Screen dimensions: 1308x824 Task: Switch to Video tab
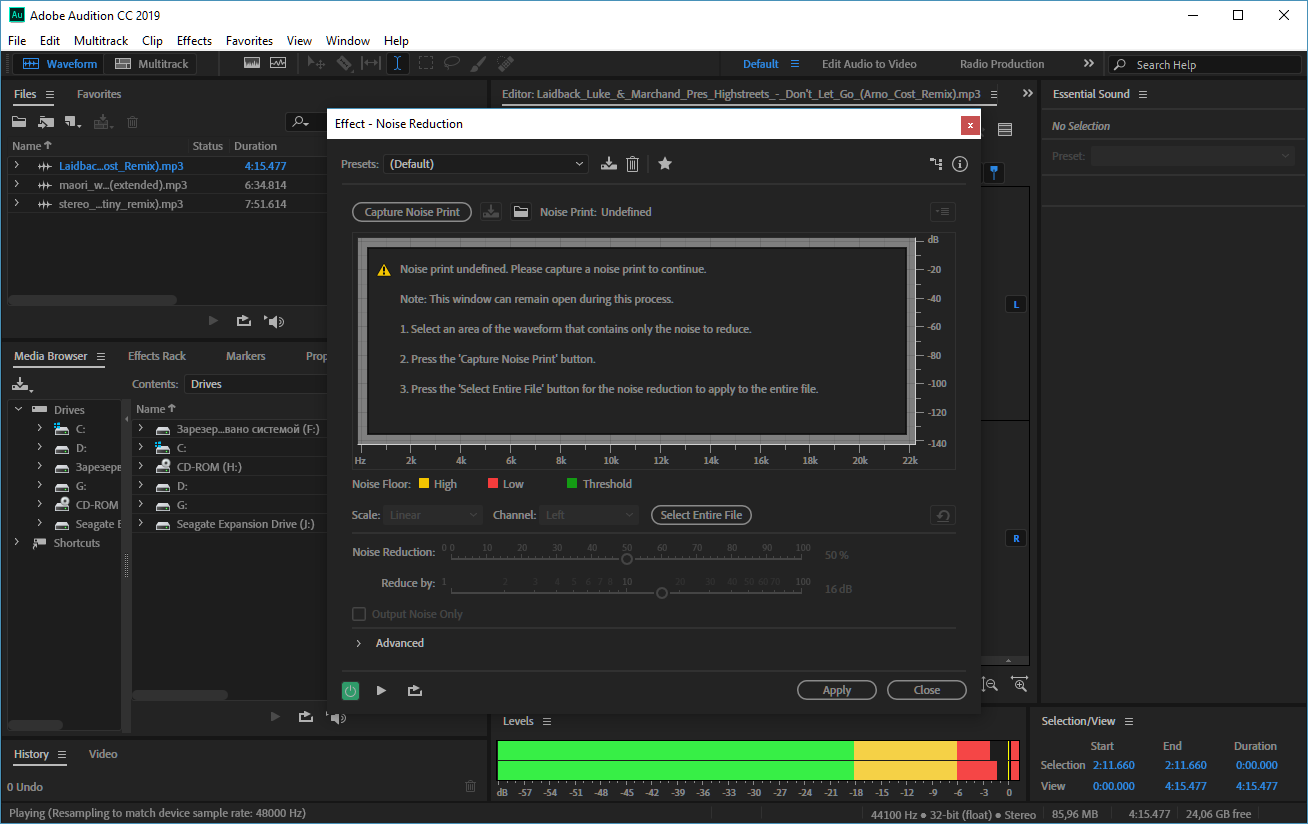pyautogui.click(x=103, y=754)
